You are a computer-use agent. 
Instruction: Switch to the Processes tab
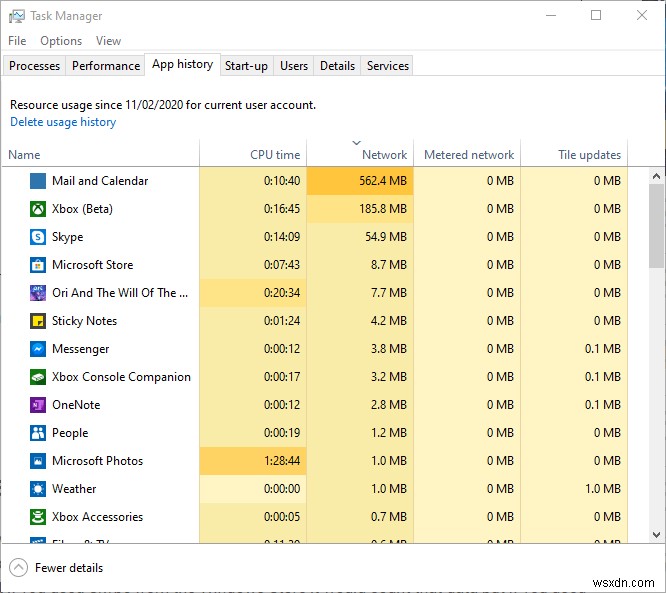point(34,66)
